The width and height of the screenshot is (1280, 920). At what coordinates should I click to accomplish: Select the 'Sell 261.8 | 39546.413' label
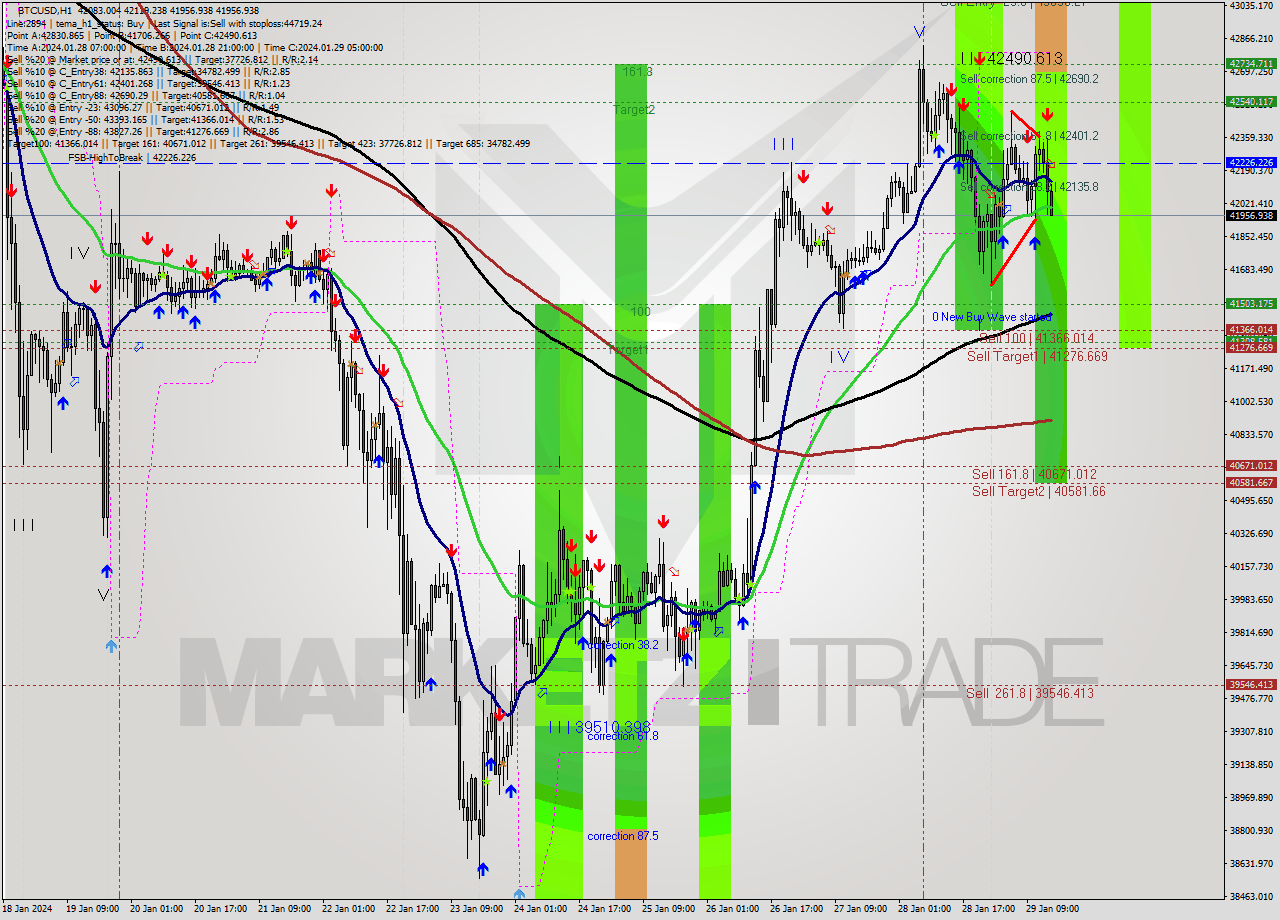pyautogui.click(x=1030, y=693)
